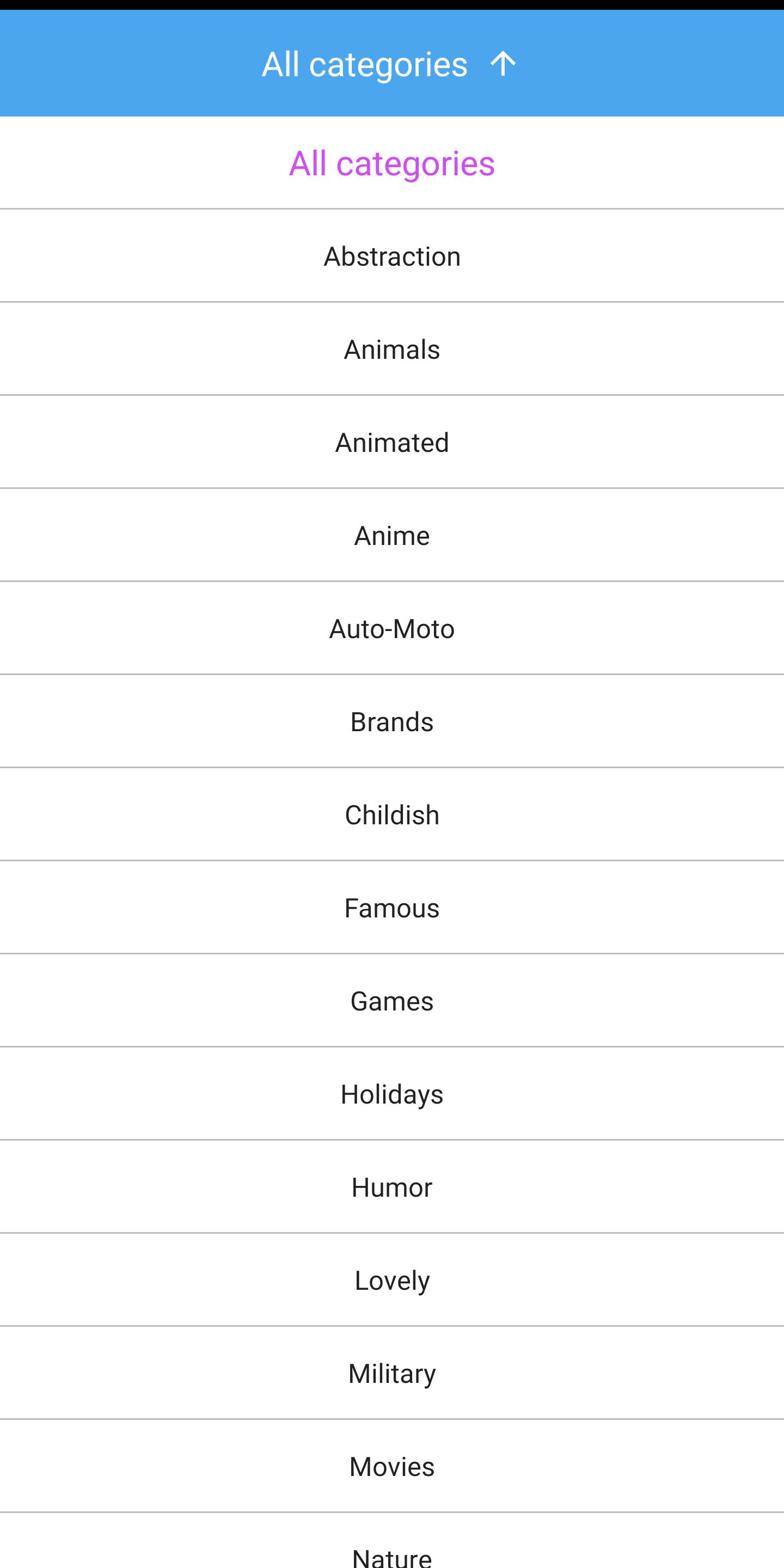This screenshot has width=784, height=1568.
Task: Pick the Humor category
Action: tap(392, 1187)
